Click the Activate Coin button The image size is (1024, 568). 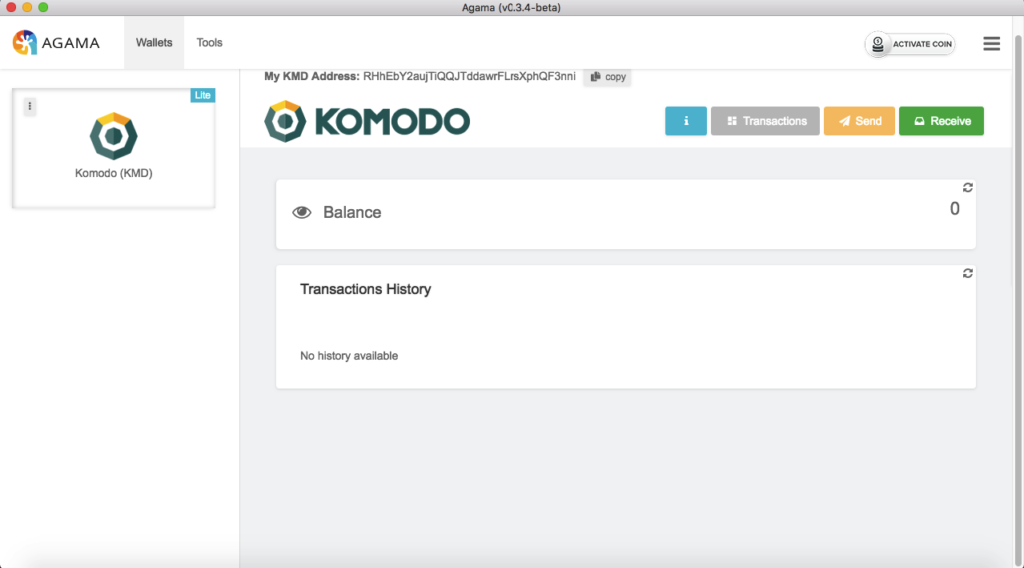[910, 44]
